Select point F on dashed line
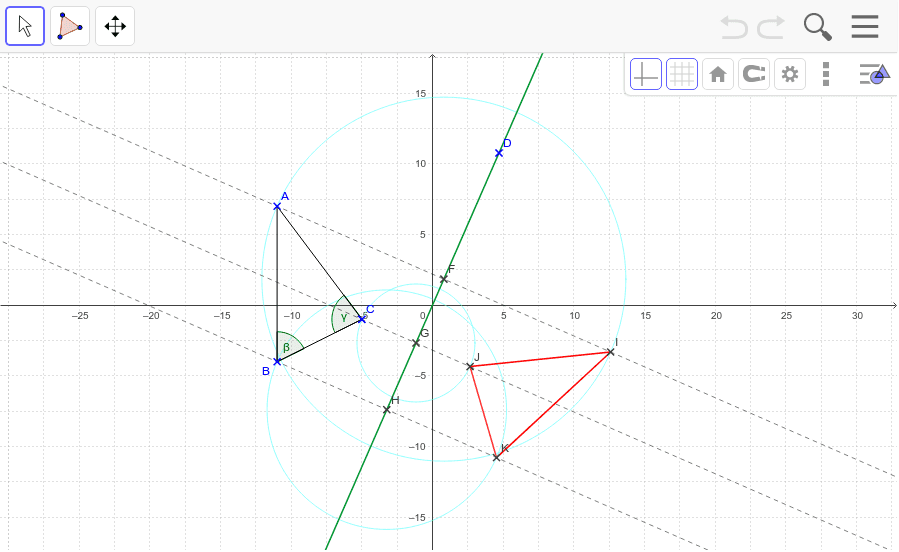This screenshot has width=899, height=552. pyautogui.click(x=444, y=279)
